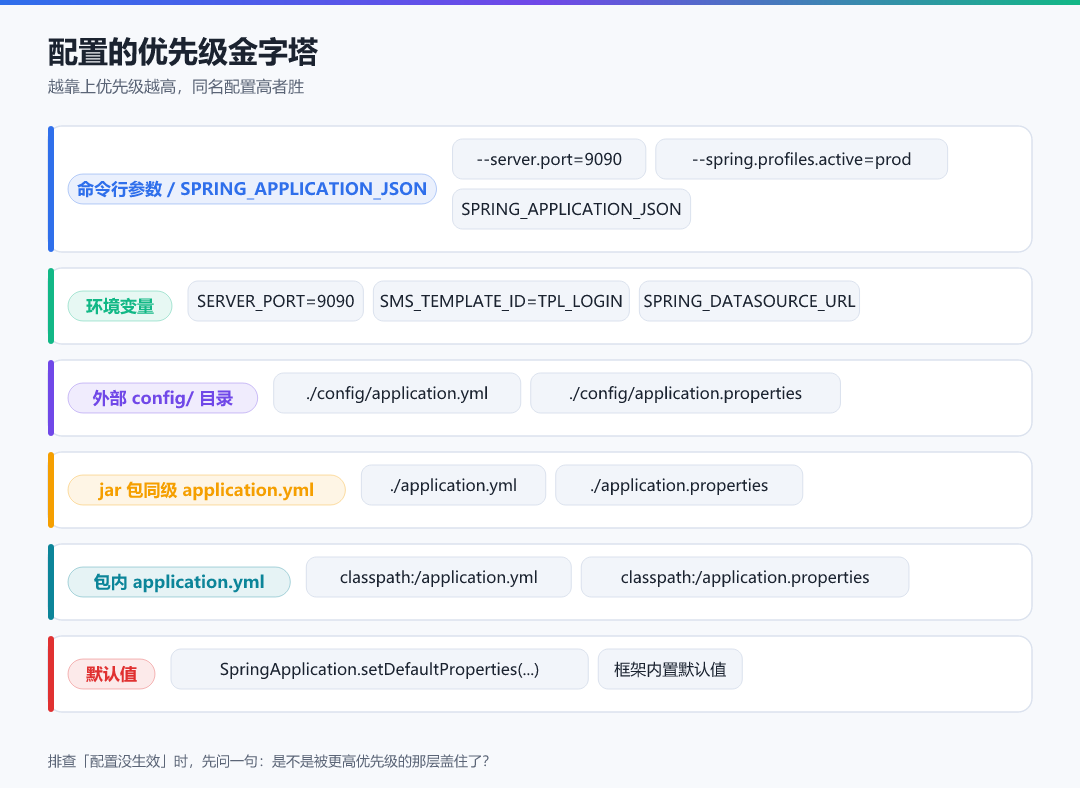This screenshot has height=788, width=1080.
Task: Click the classpath:/application.yml chip
Action: click(439, 577)
